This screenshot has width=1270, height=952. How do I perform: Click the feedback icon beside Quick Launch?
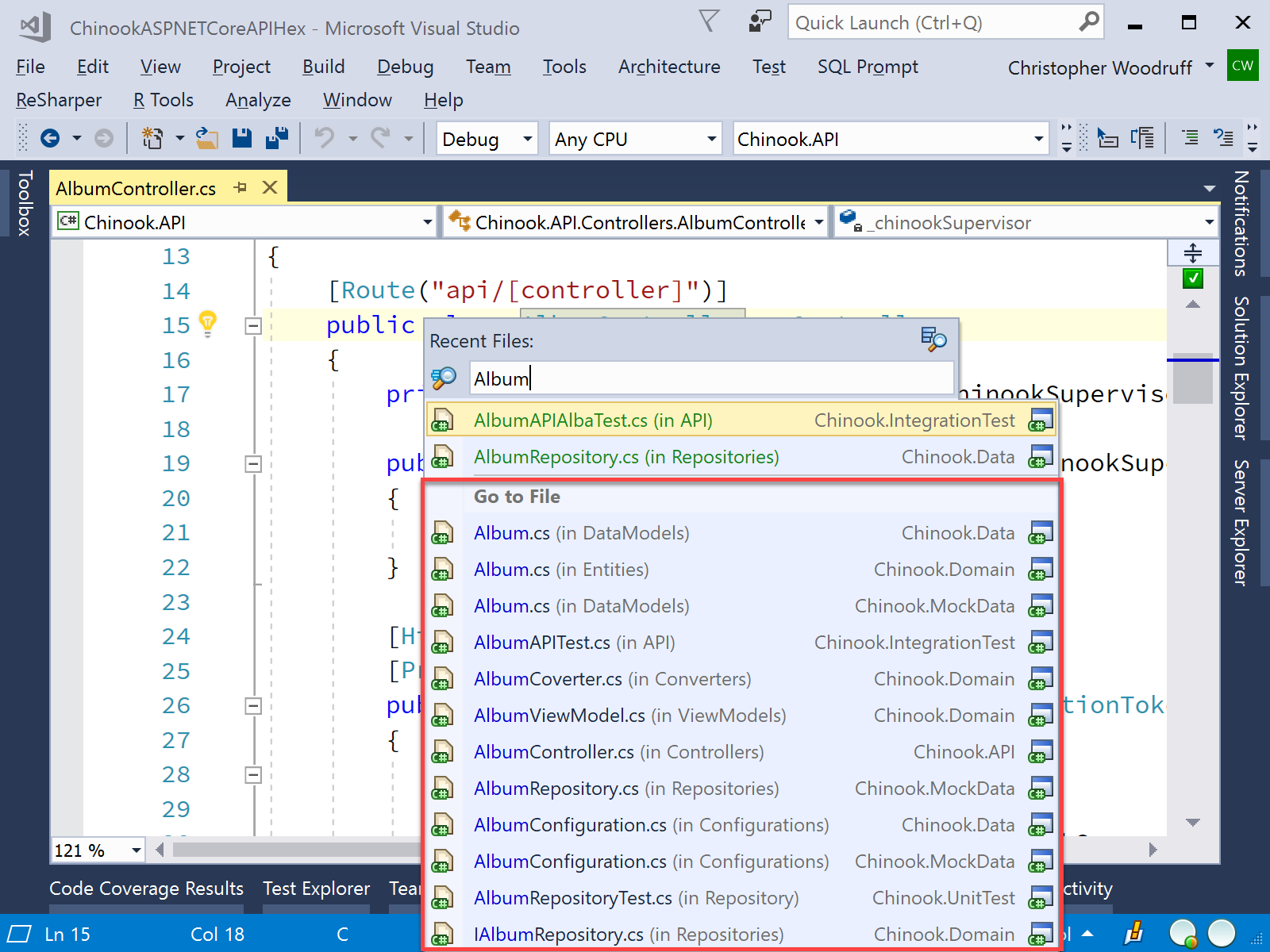760,21
